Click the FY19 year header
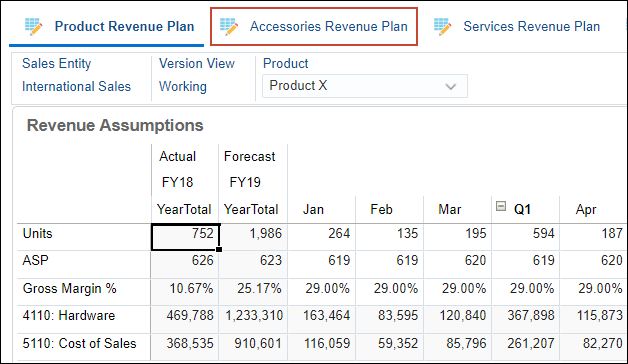Viewport: 628px width, 364px height. (245, 183)
